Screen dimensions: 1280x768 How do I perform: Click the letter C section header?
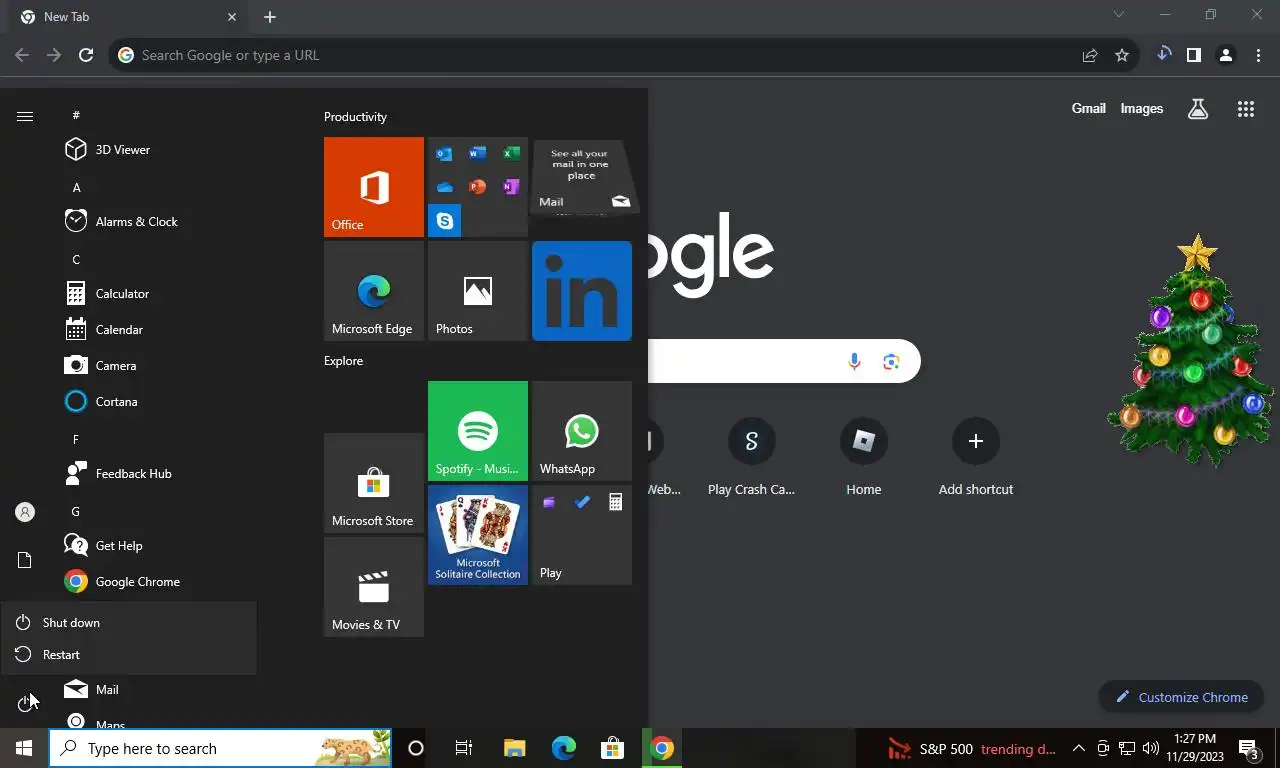pyautogui.click(x=76, y=259)
